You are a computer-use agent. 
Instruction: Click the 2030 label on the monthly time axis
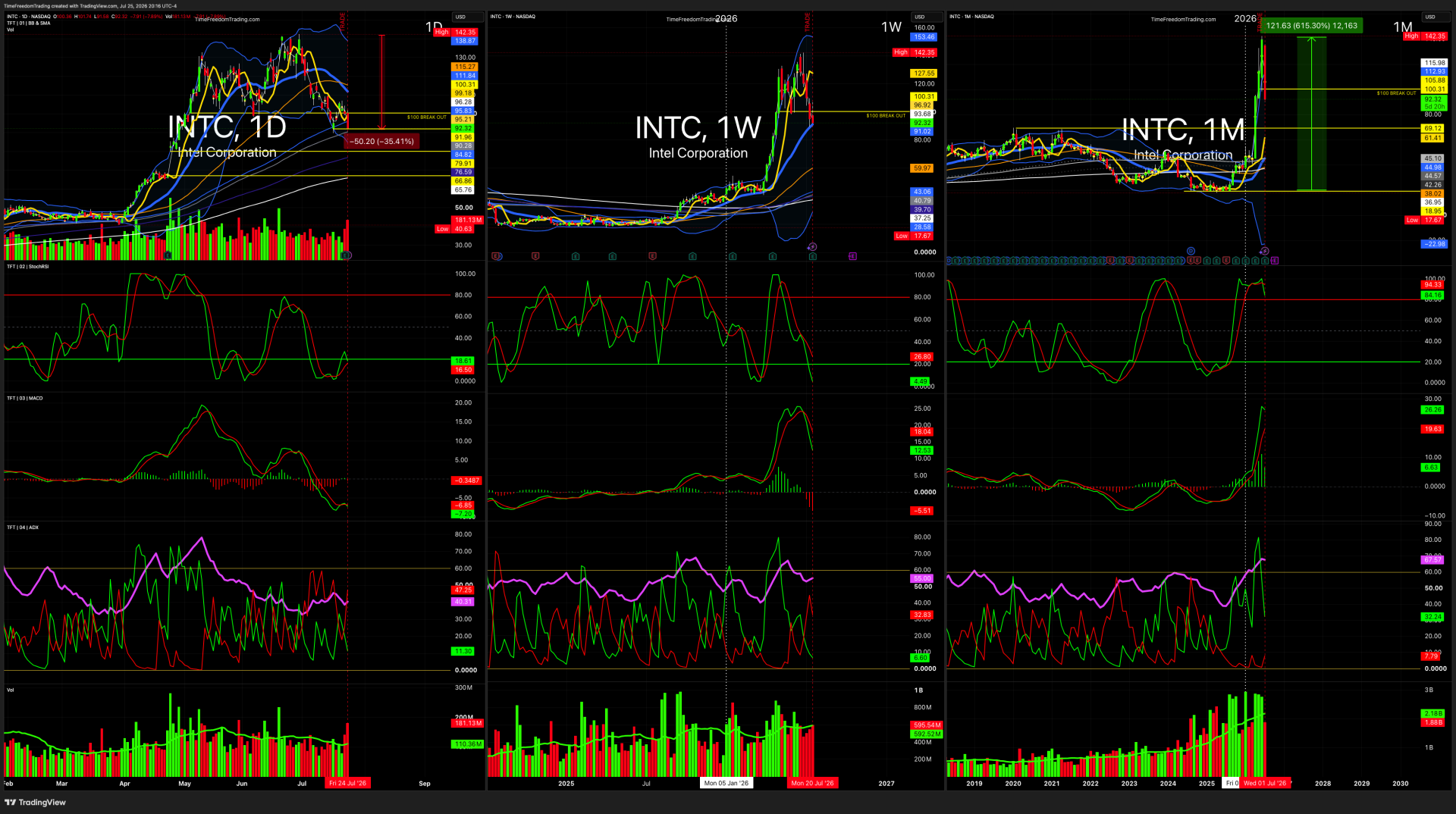(x=1401, y=784)
